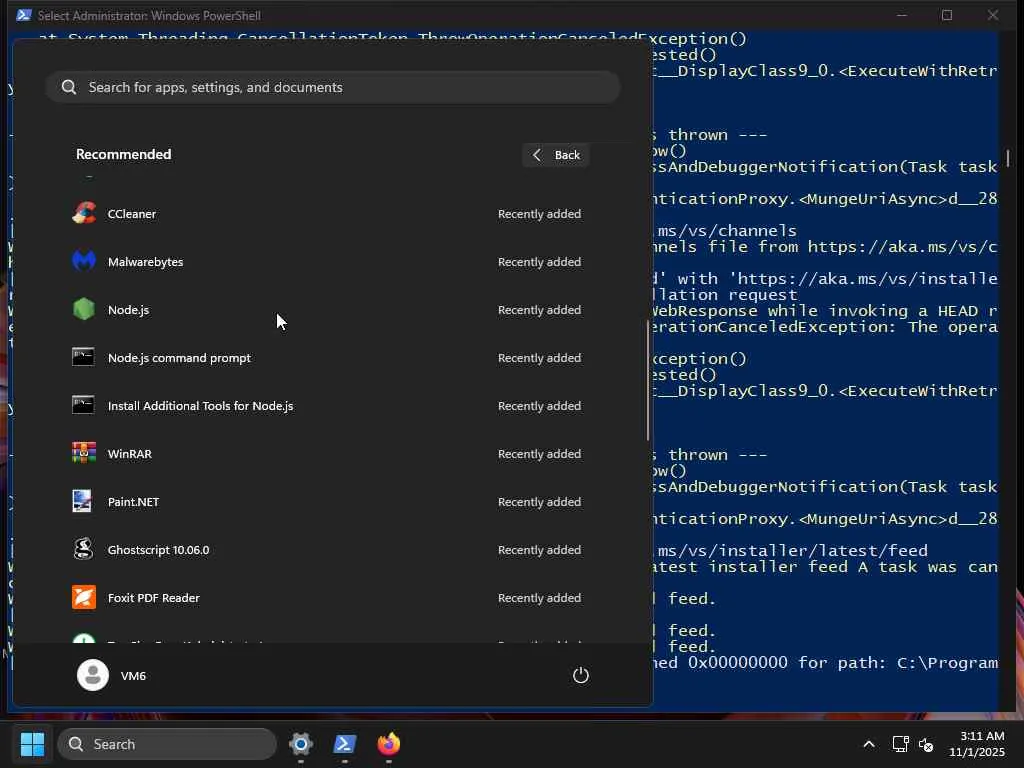
Task: Click 'ms/vs/channels' line in PowerShell
Action: coord(727,231)
